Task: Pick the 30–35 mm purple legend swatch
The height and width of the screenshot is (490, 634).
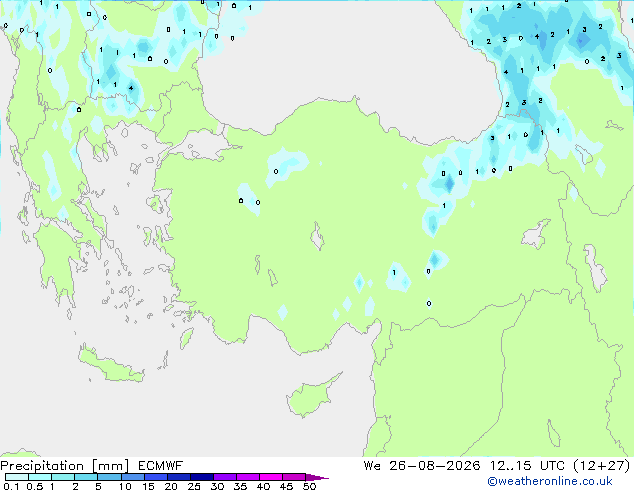Action: click(224, 477)
